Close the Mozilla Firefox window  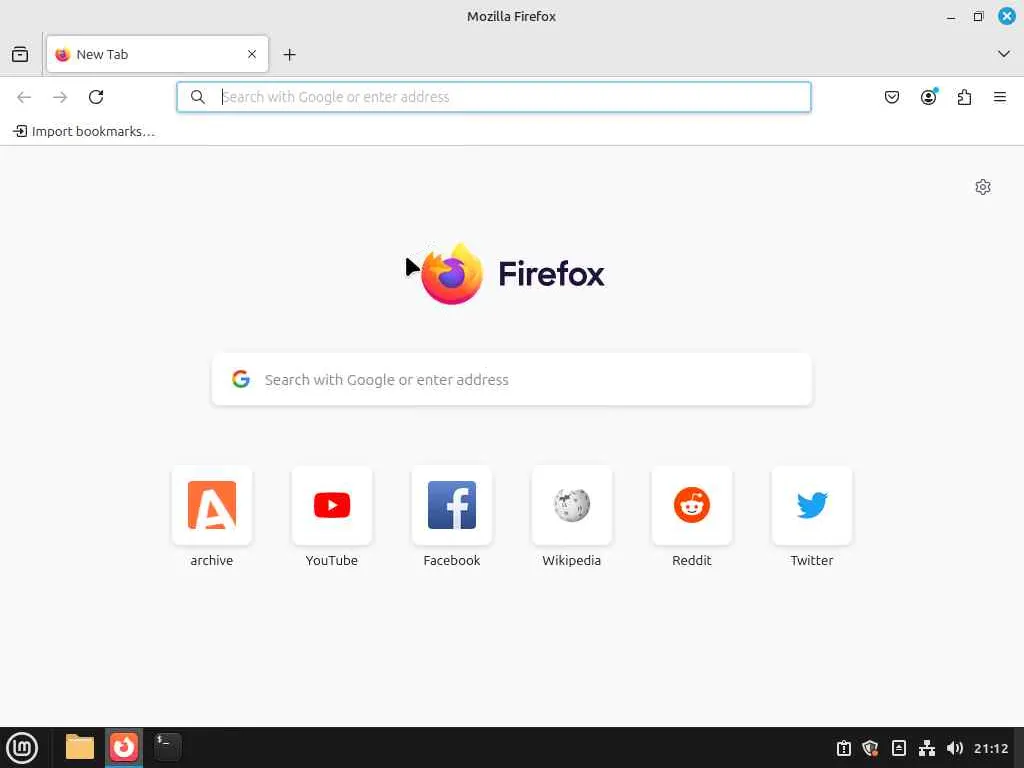(x=1007, y=16)
